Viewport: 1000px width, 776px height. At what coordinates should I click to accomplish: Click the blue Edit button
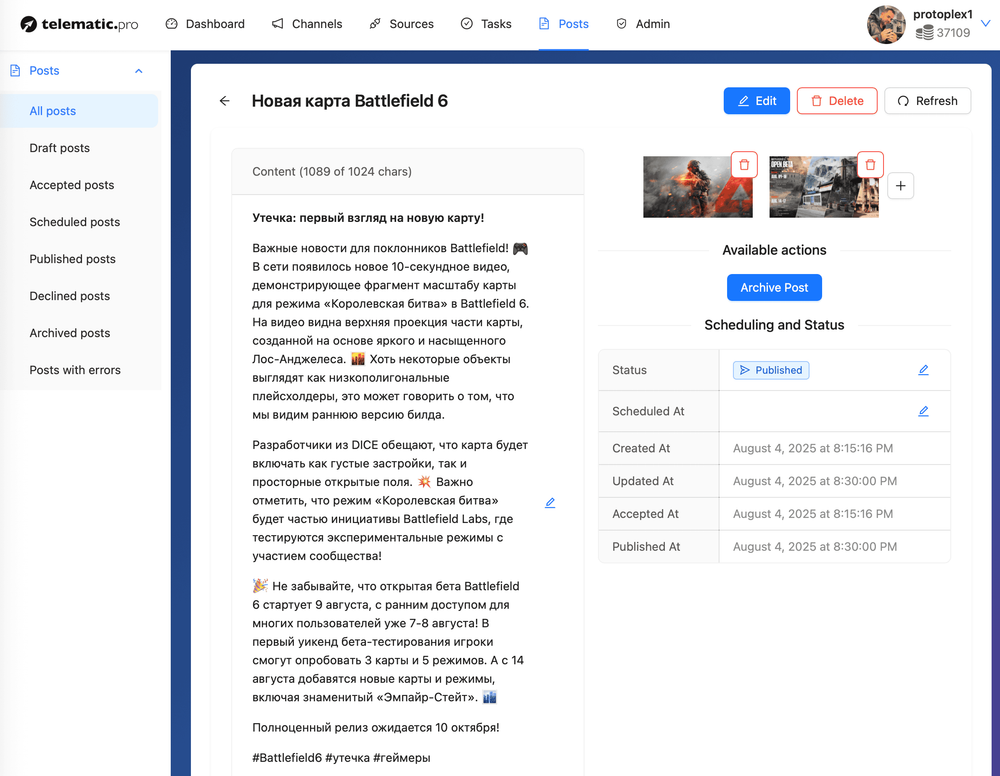756,101
